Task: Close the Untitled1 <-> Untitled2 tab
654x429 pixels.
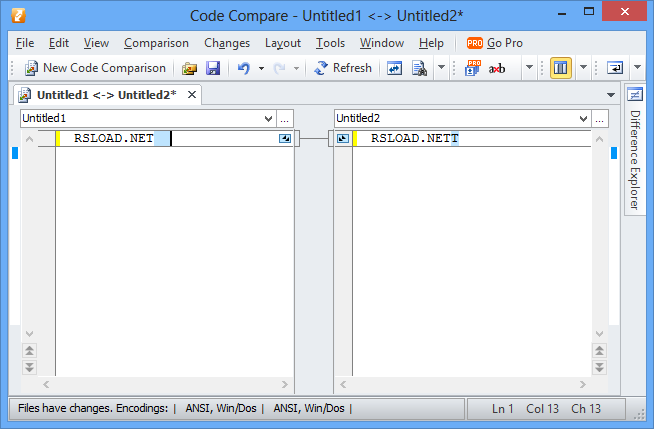Action: 192,95
